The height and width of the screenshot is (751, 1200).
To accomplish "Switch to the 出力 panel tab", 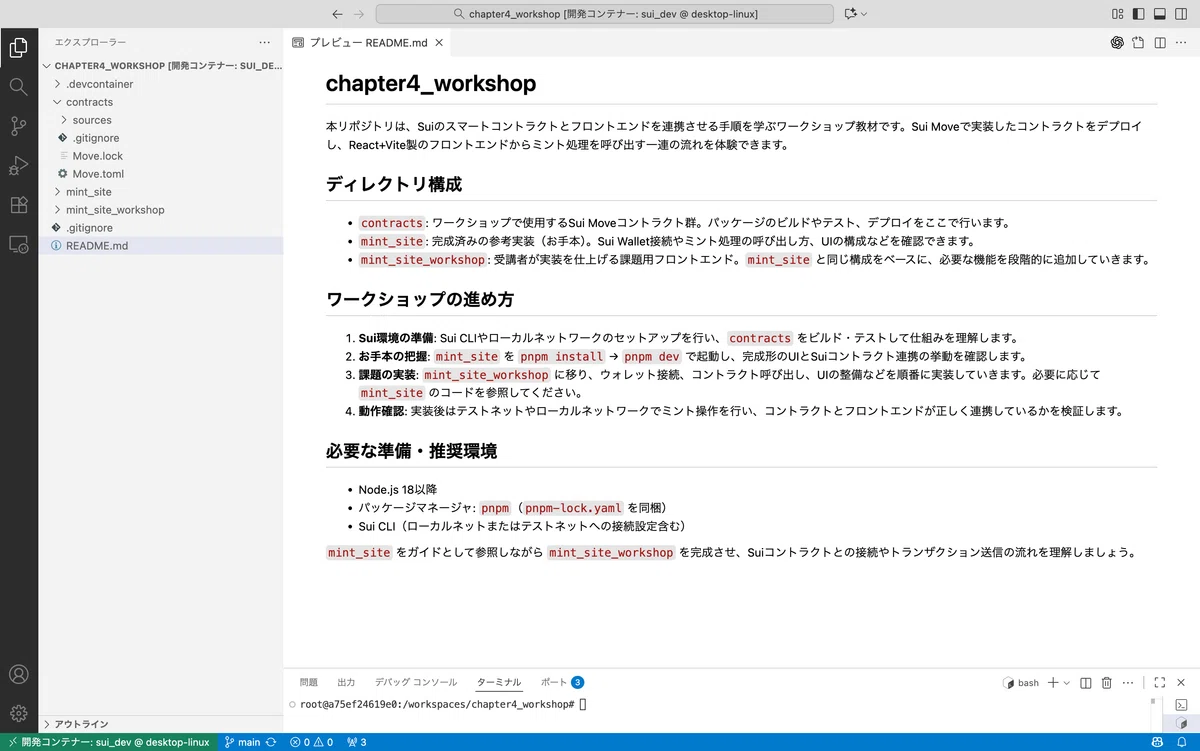I will point(346,683).
